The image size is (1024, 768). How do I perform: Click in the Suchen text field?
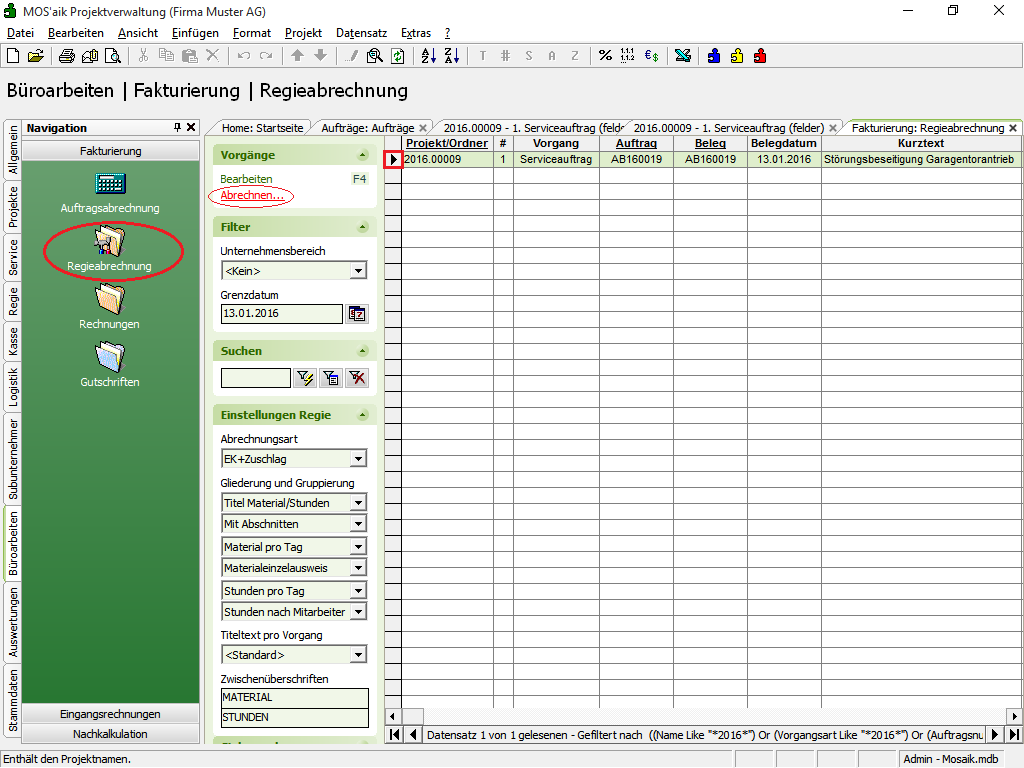click(x=255, y=378)
